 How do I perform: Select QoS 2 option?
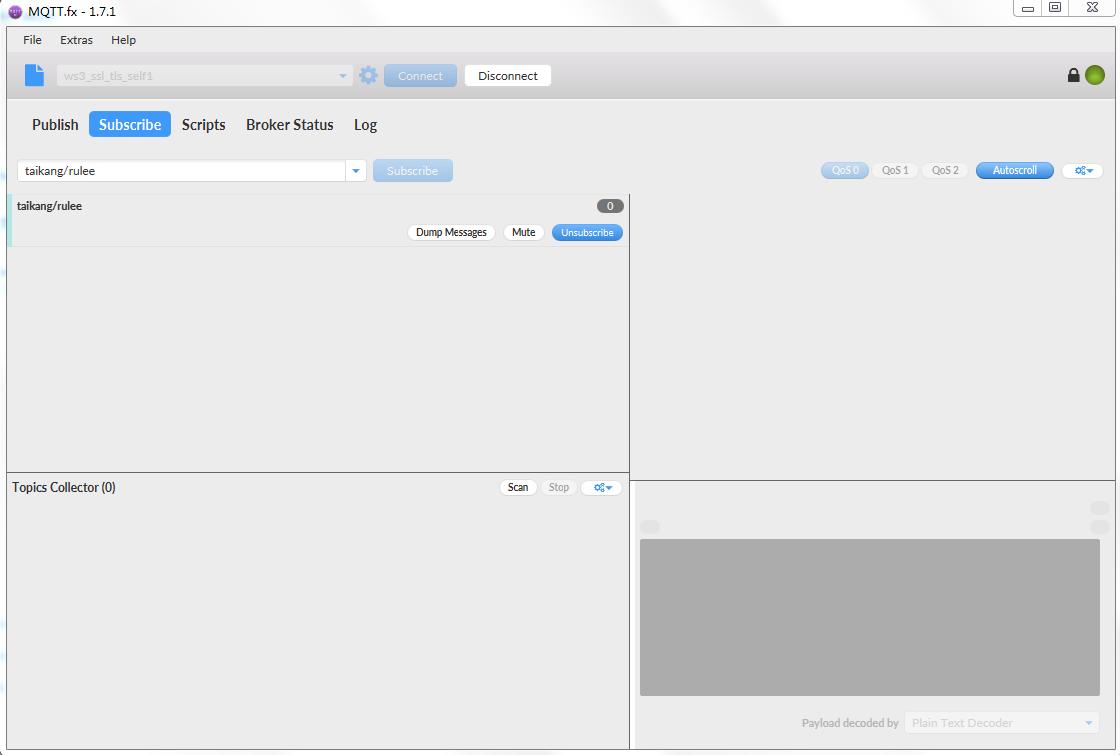(945, 170)
